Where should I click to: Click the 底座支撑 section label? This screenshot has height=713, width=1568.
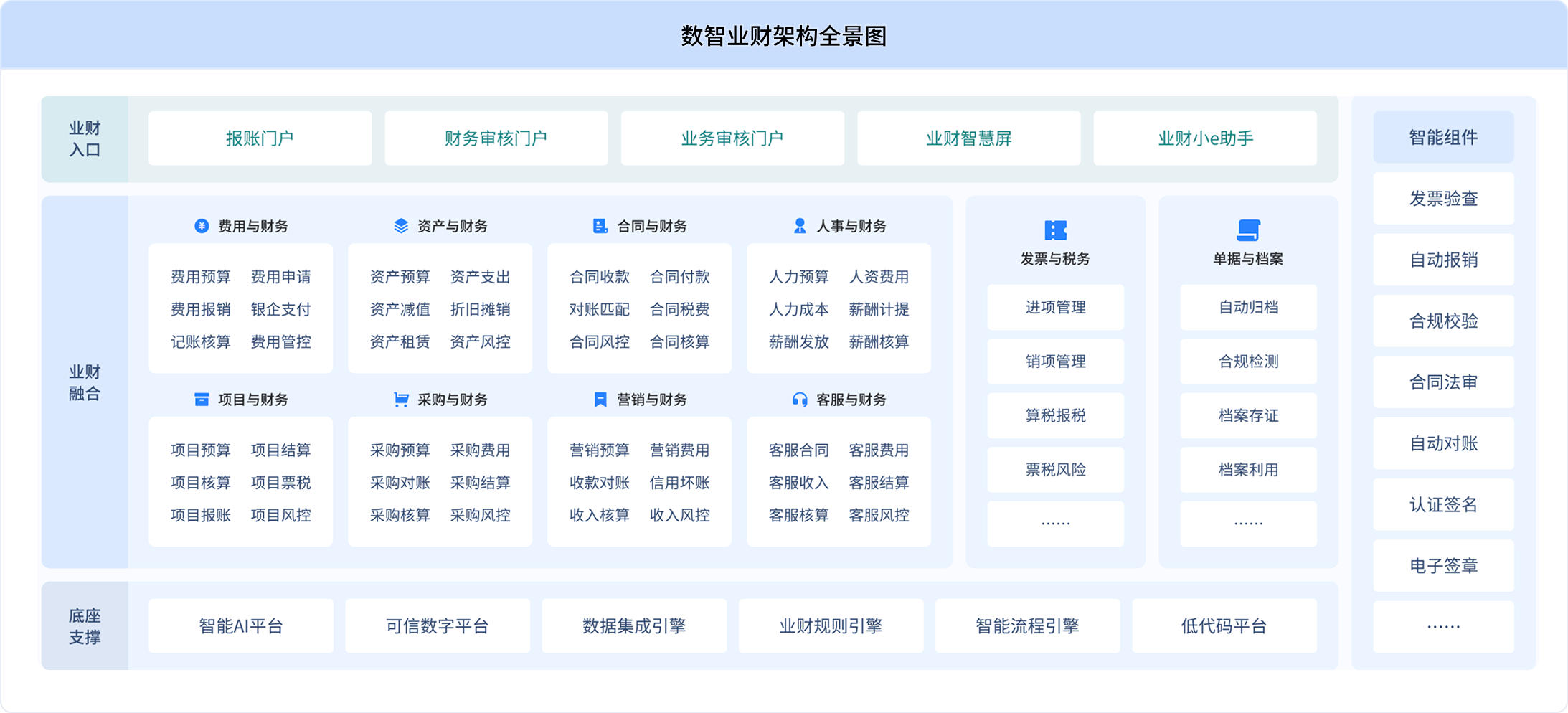[x=85, y=626]
